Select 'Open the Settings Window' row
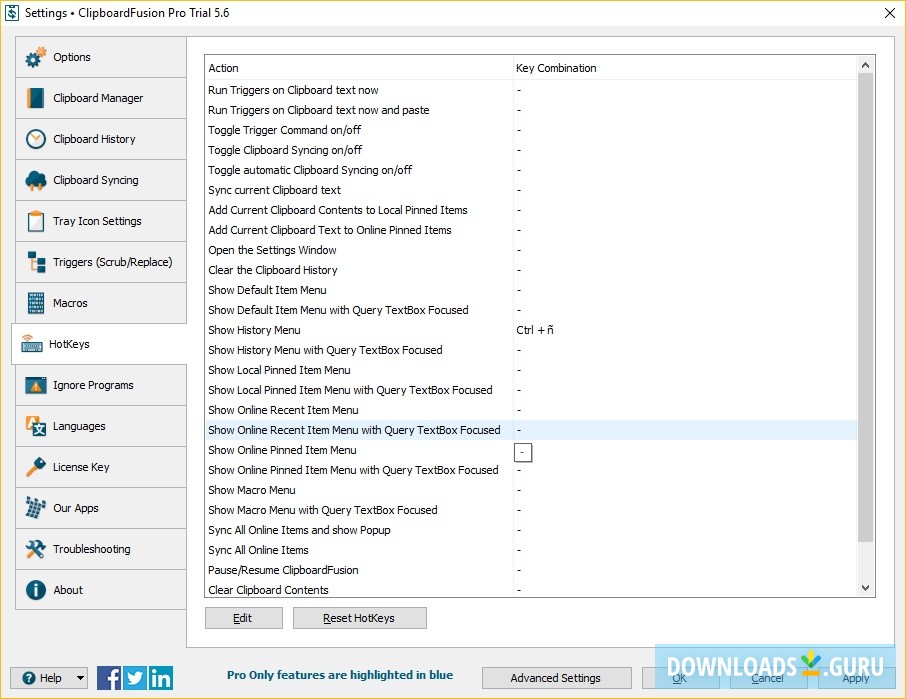Viewport: 906px width, 699px height. coord(530,250)
